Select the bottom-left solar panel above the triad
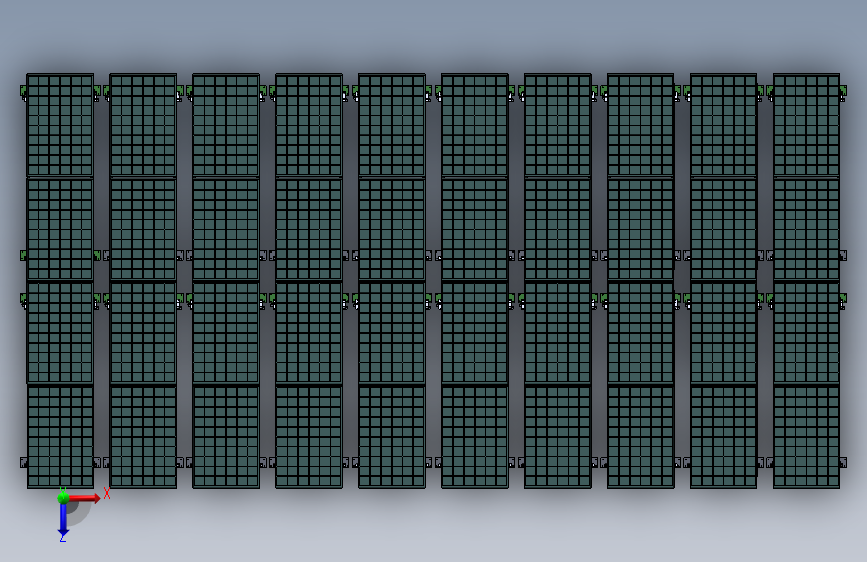 (x=60, y=437)
